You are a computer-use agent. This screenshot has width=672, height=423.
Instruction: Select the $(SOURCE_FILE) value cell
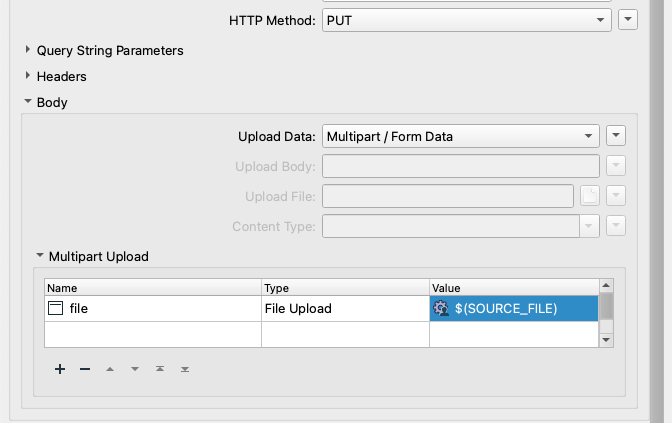(514, 309)
